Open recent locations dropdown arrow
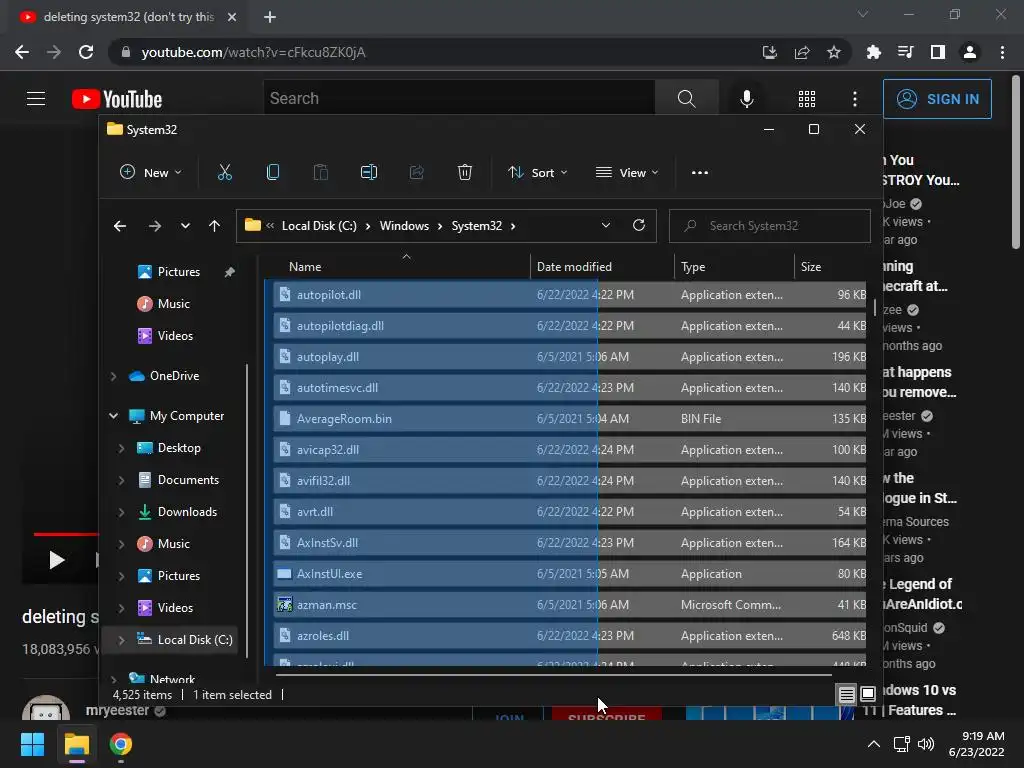Viewport: 1024px width, 768px height. (185, 226)
